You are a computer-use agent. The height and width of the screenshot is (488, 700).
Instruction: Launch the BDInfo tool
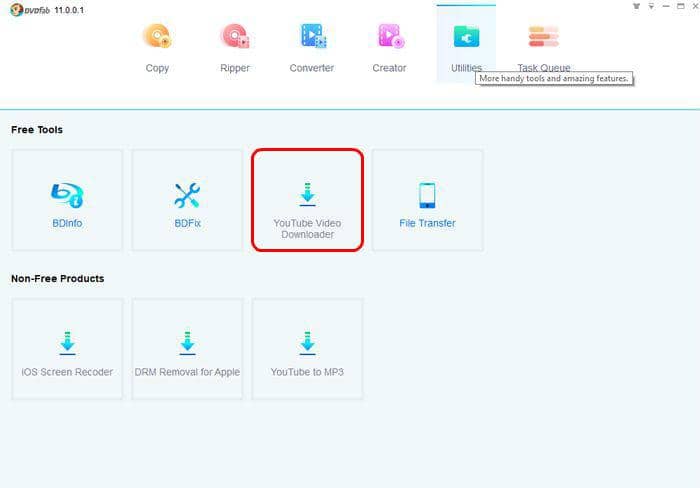67,200
